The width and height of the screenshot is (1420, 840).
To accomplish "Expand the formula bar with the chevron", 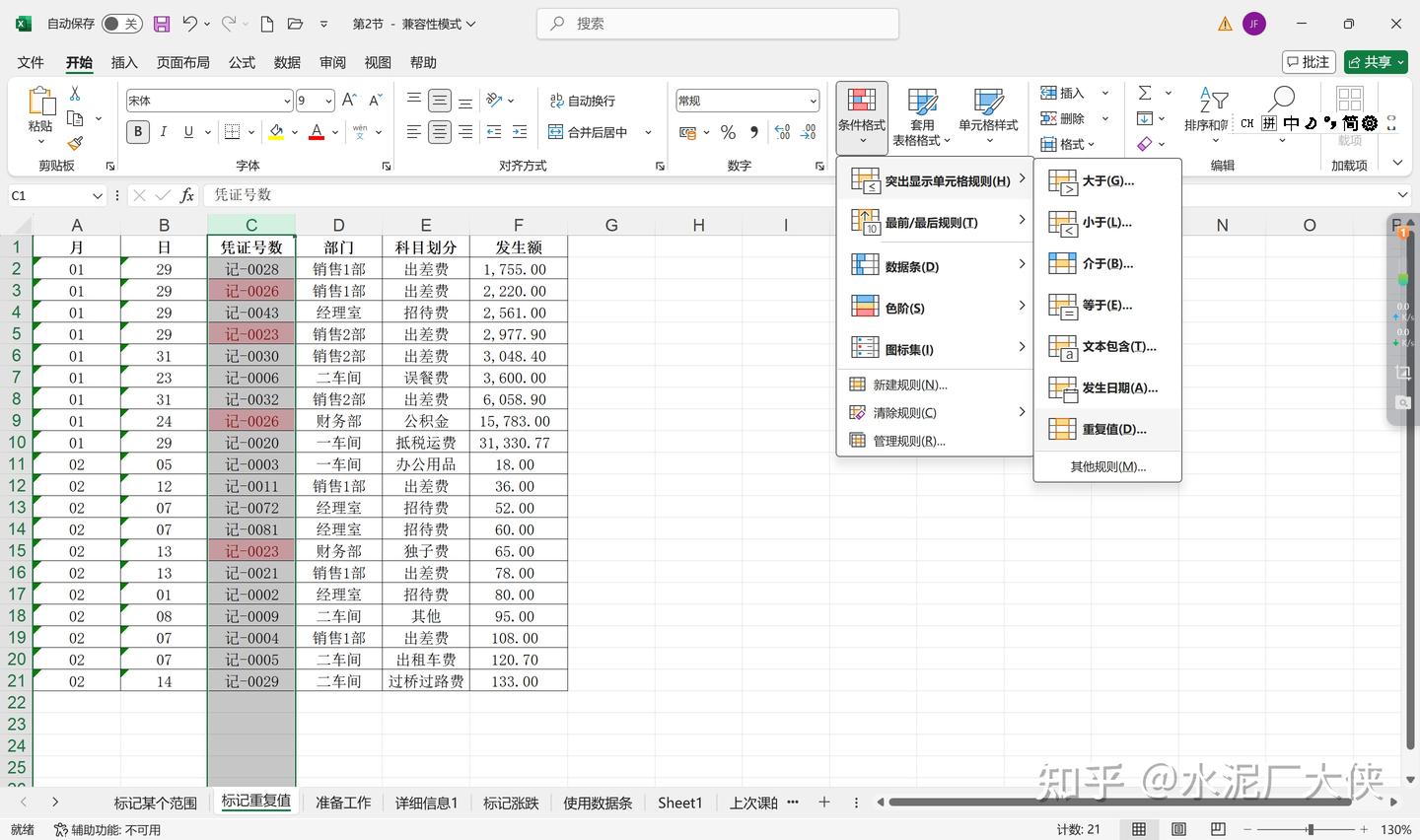I will (1402, 195).
